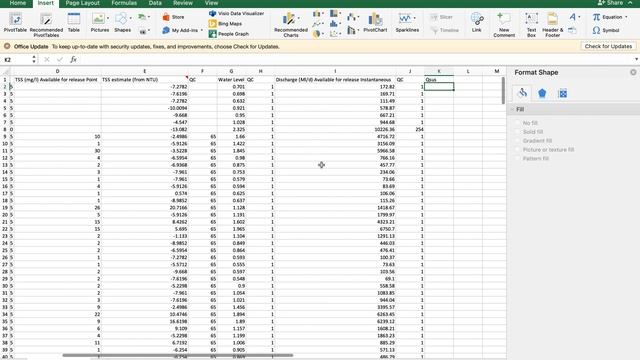This screenshot has width=640, height=360.
Task: Insert a Text Box
Action: coord(531,24)
